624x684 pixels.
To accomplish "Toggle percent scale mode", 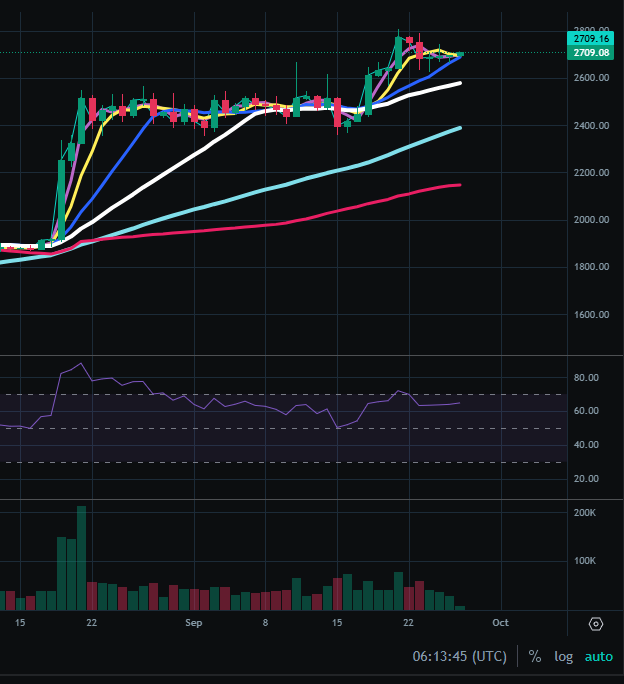I will pos(535,656).
